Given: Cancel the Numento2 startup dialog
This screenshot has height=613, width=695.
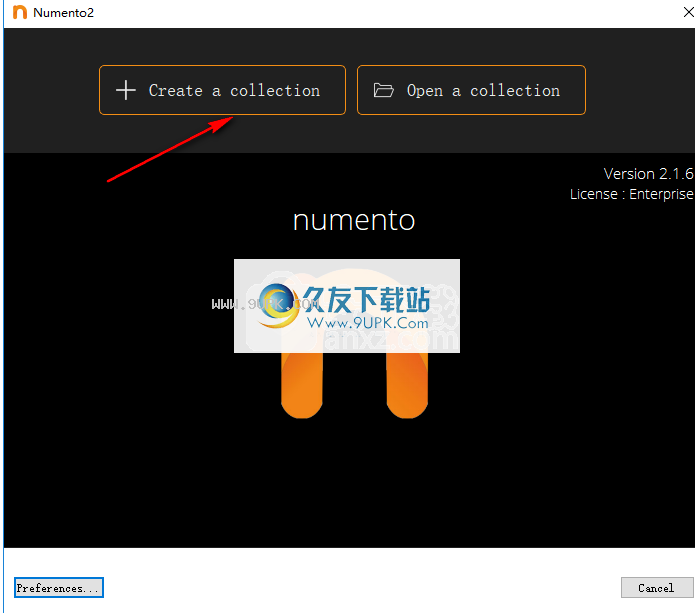Looking at the screenshot, I should [x=656, y=587].
